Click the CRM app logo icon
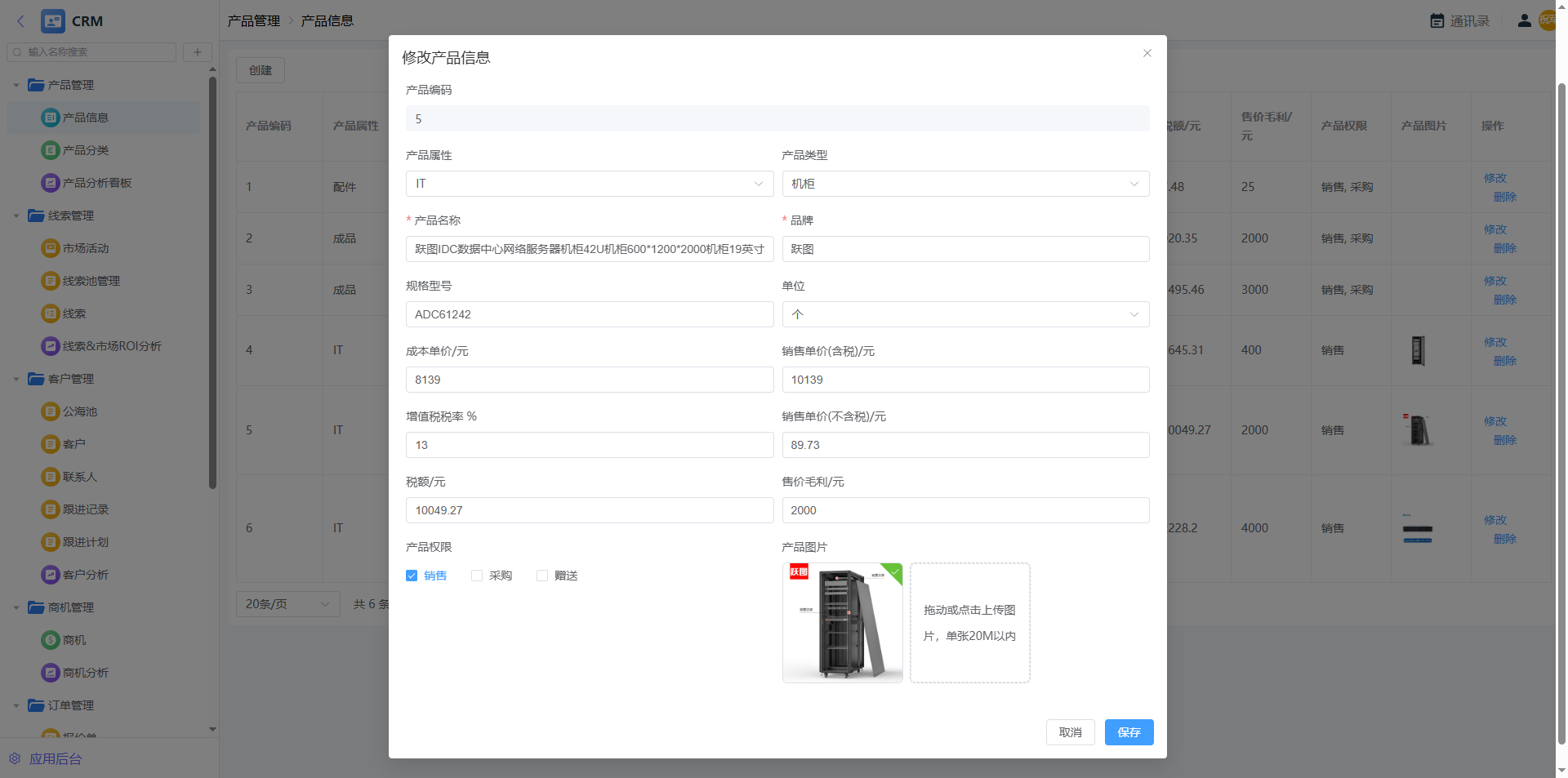The height and width of the screenshot is (778, 1568). tap(53, 21)
